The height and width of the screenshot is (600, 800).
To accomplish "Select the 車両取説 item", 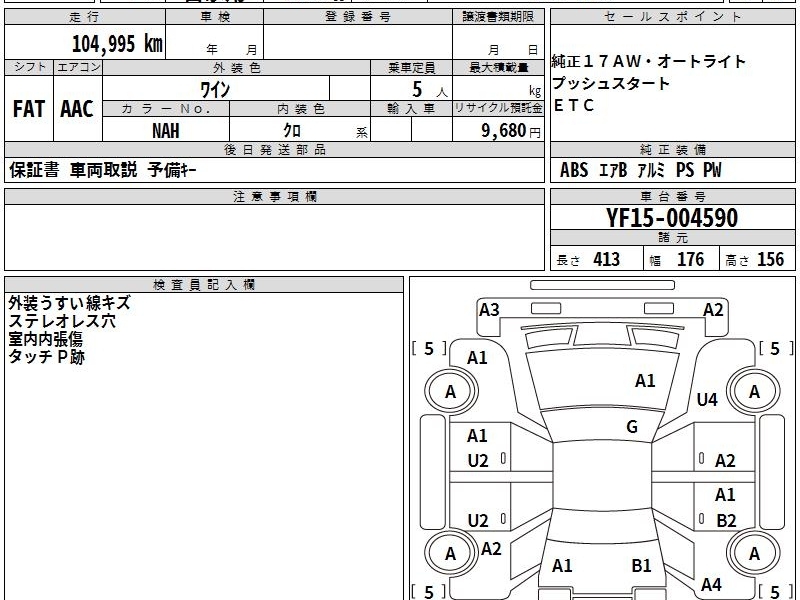I will coord(104,170).
